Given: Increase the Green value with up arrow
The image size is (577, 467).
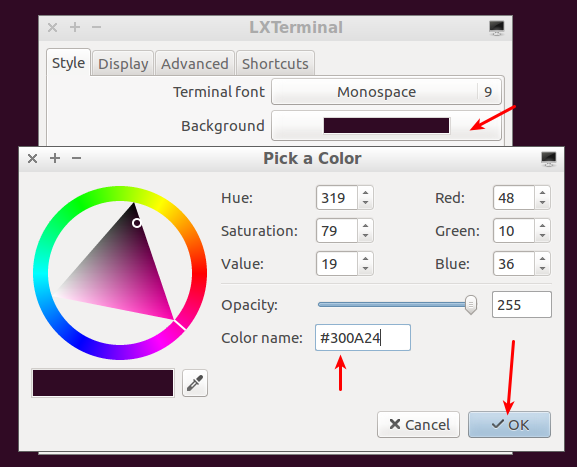Looking at the screenshot, I should 542,226.
